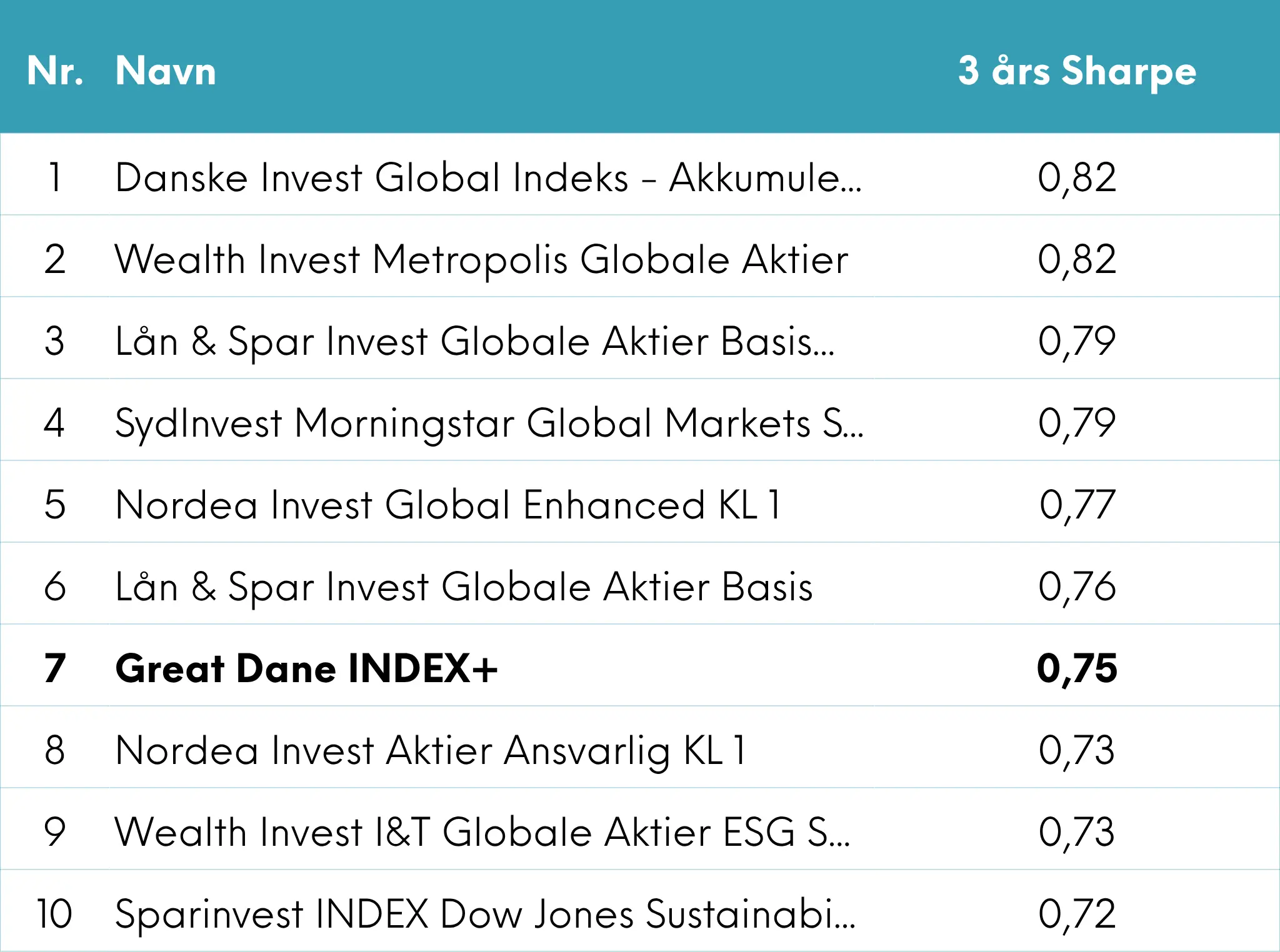The width and height of the screenshot is (1280, 952).
Task: Open SydInvest Morningstar Global Markets fund
Action: [x=489, y=423]
